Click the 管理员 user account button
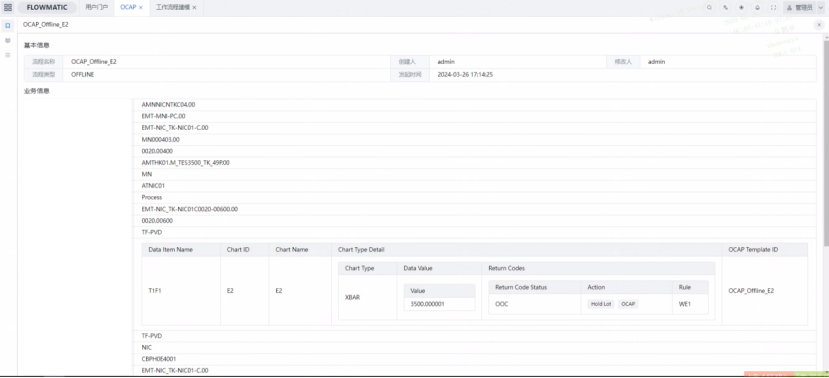829x378 pixels. [799, 7]
